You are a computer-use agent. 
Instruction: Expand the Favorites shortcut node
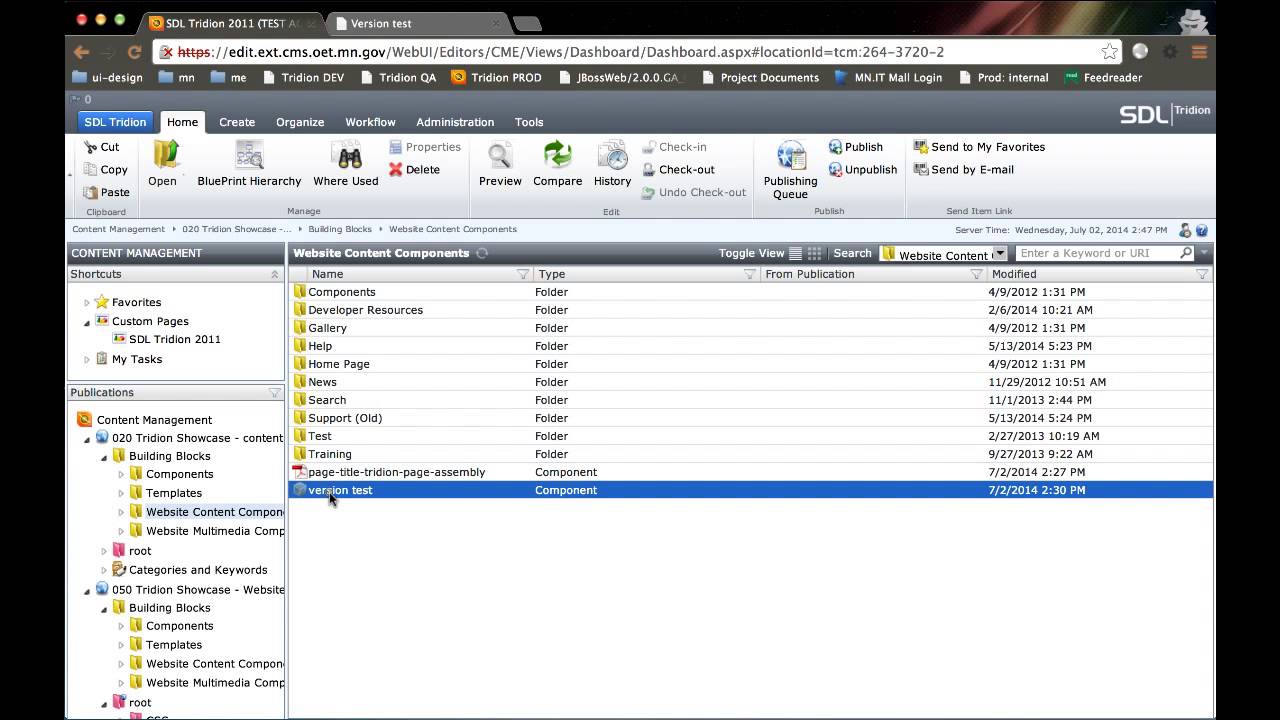coord(87,302)
